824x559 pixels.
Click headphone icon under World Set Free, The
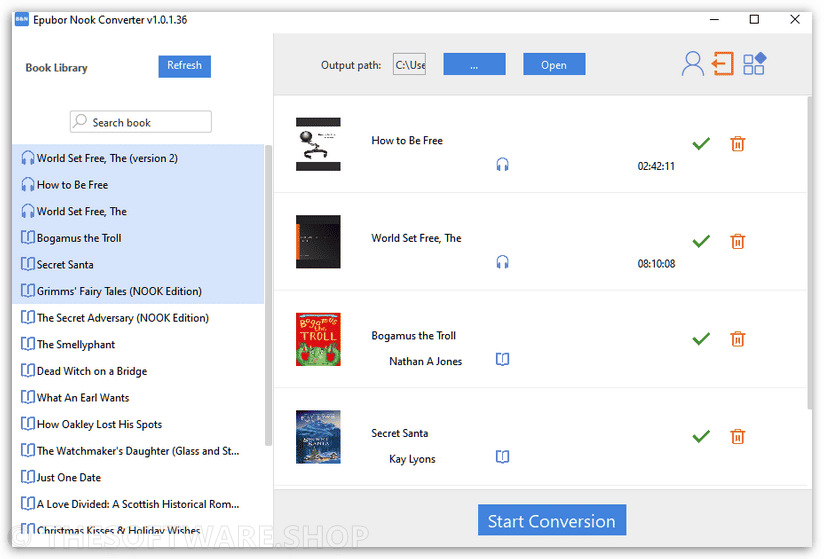[x=502, y=262]
